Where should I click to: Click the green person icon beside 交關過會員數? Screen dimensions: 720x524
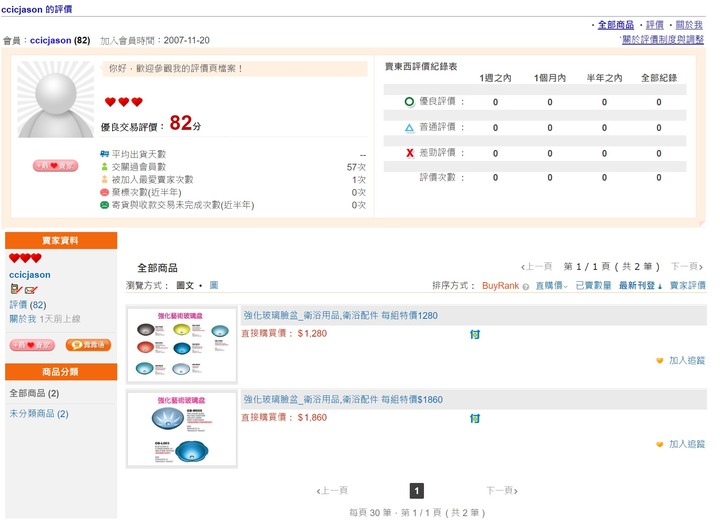104,166
